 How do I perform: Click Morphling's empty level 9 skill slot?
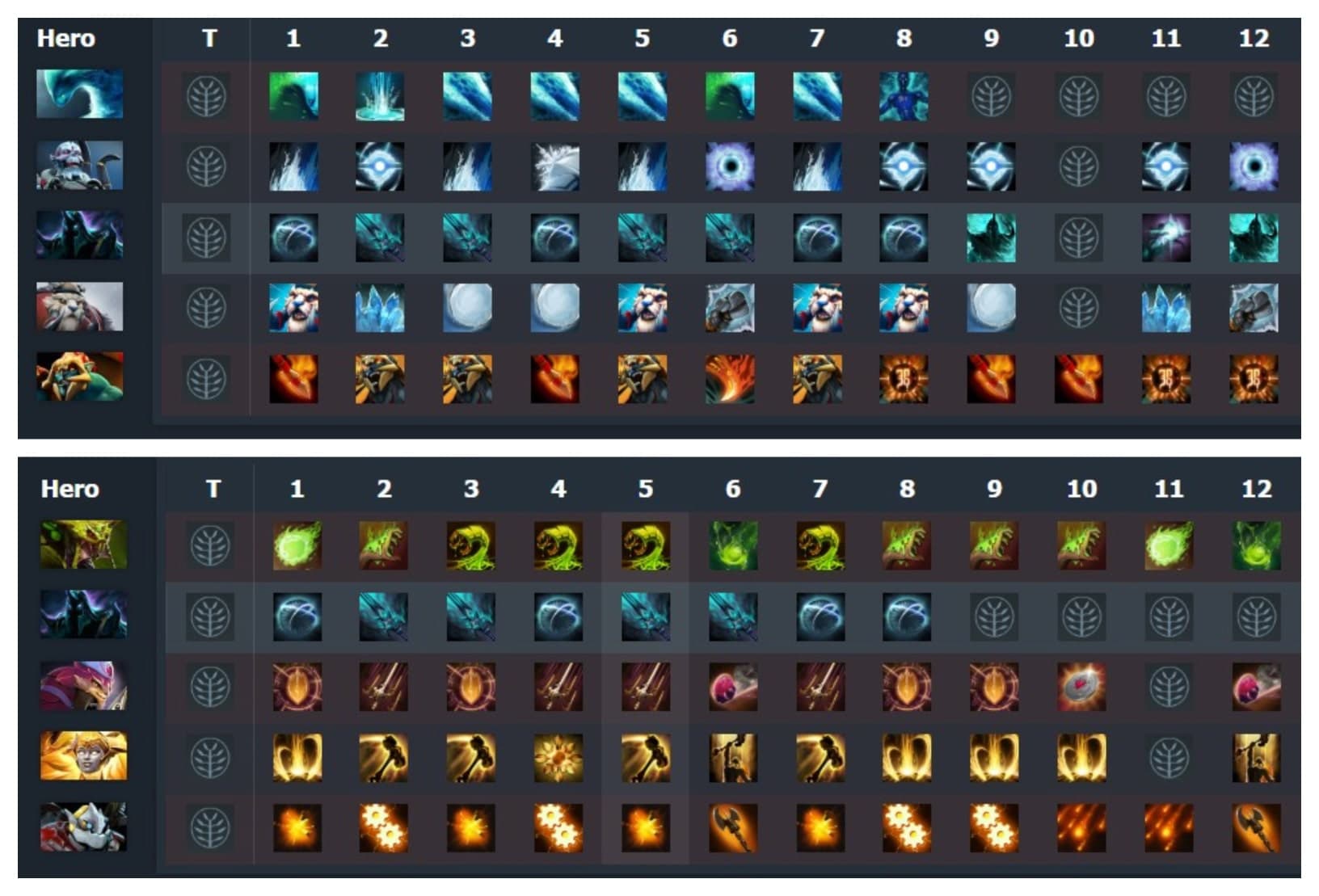[x=991, y=96]
